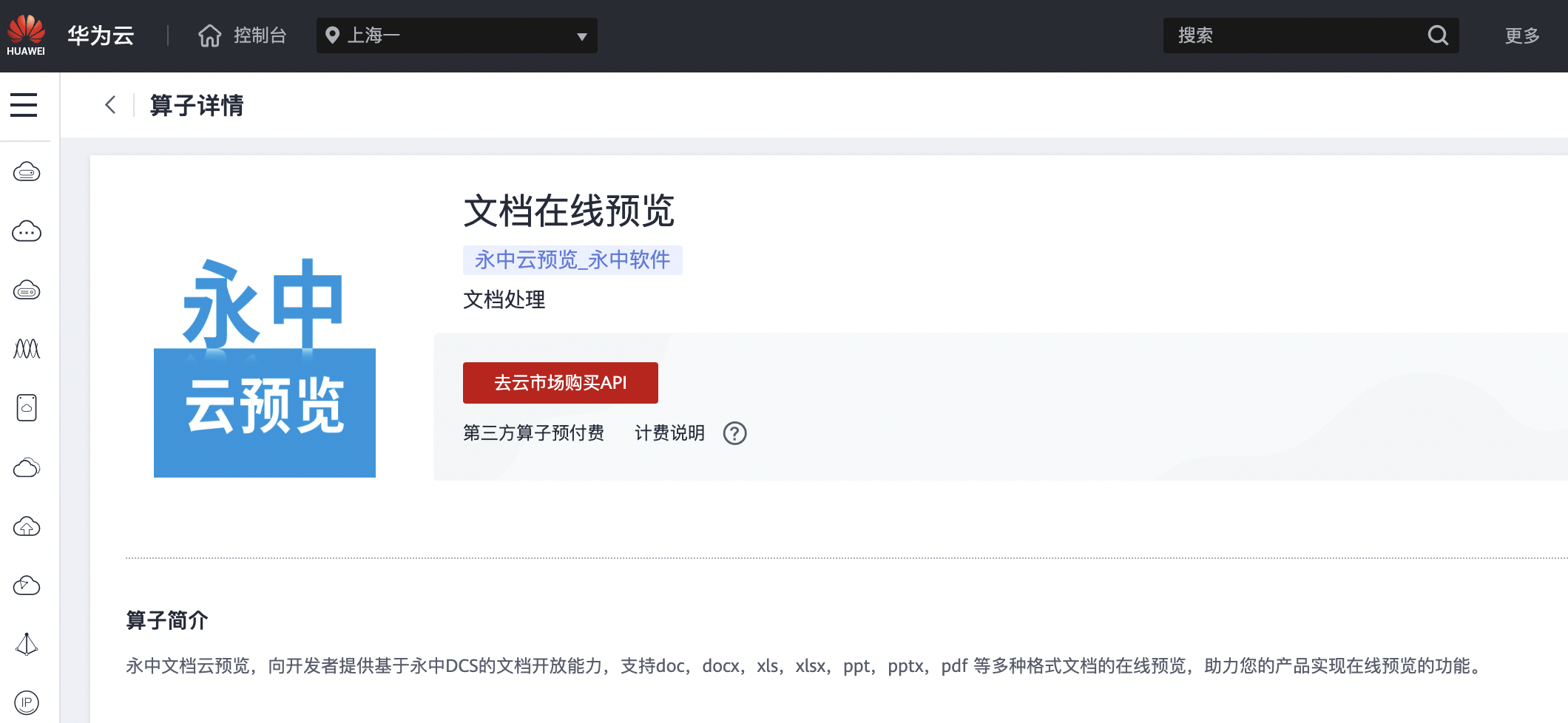Click the layered clouds sidebar icon

pos(27,467)
